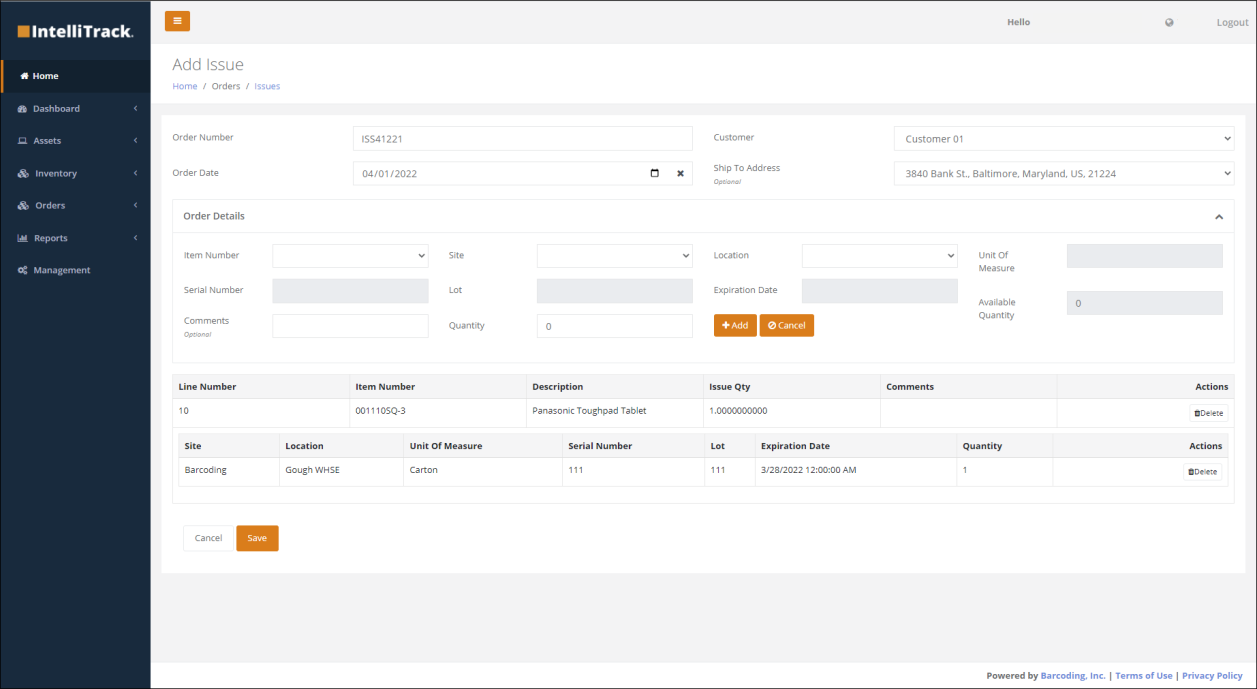Screen dimensions: 1257x689
Task: Collapse the Order Details panel chevron
Action: point(1218,216)
